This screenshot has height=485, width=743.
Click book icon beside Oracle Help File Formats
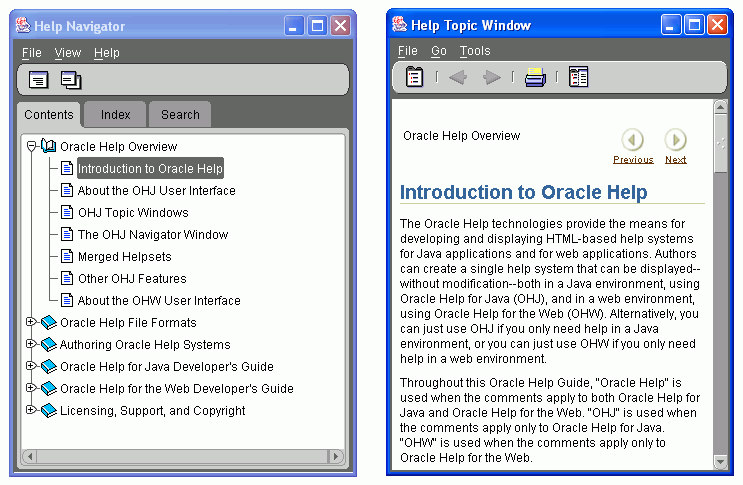tap(49, 323)
